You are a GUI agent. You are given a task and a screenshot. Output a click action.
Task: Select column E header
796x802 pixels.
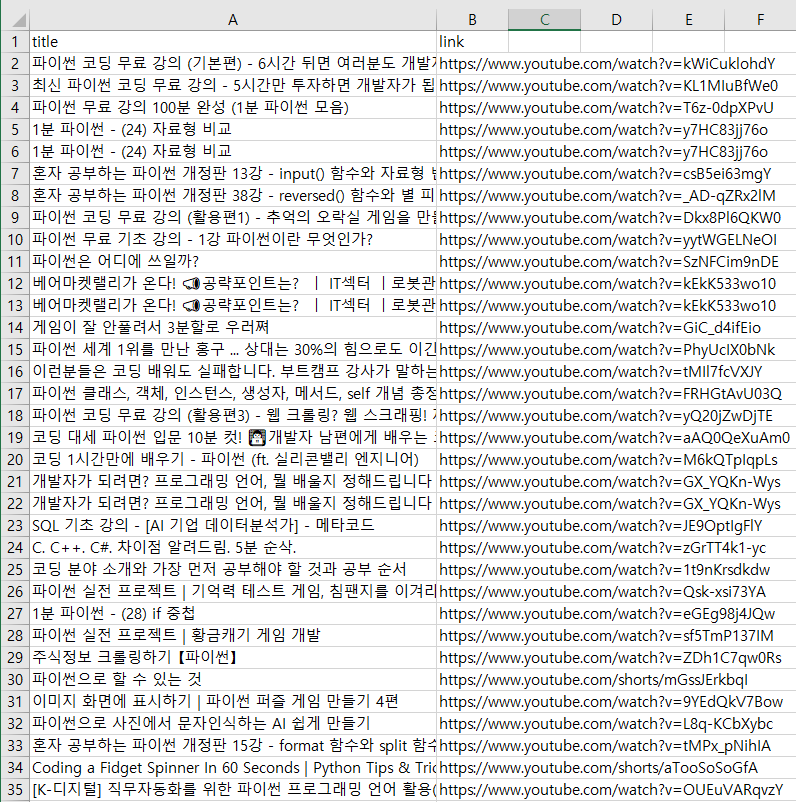point(689,19)
